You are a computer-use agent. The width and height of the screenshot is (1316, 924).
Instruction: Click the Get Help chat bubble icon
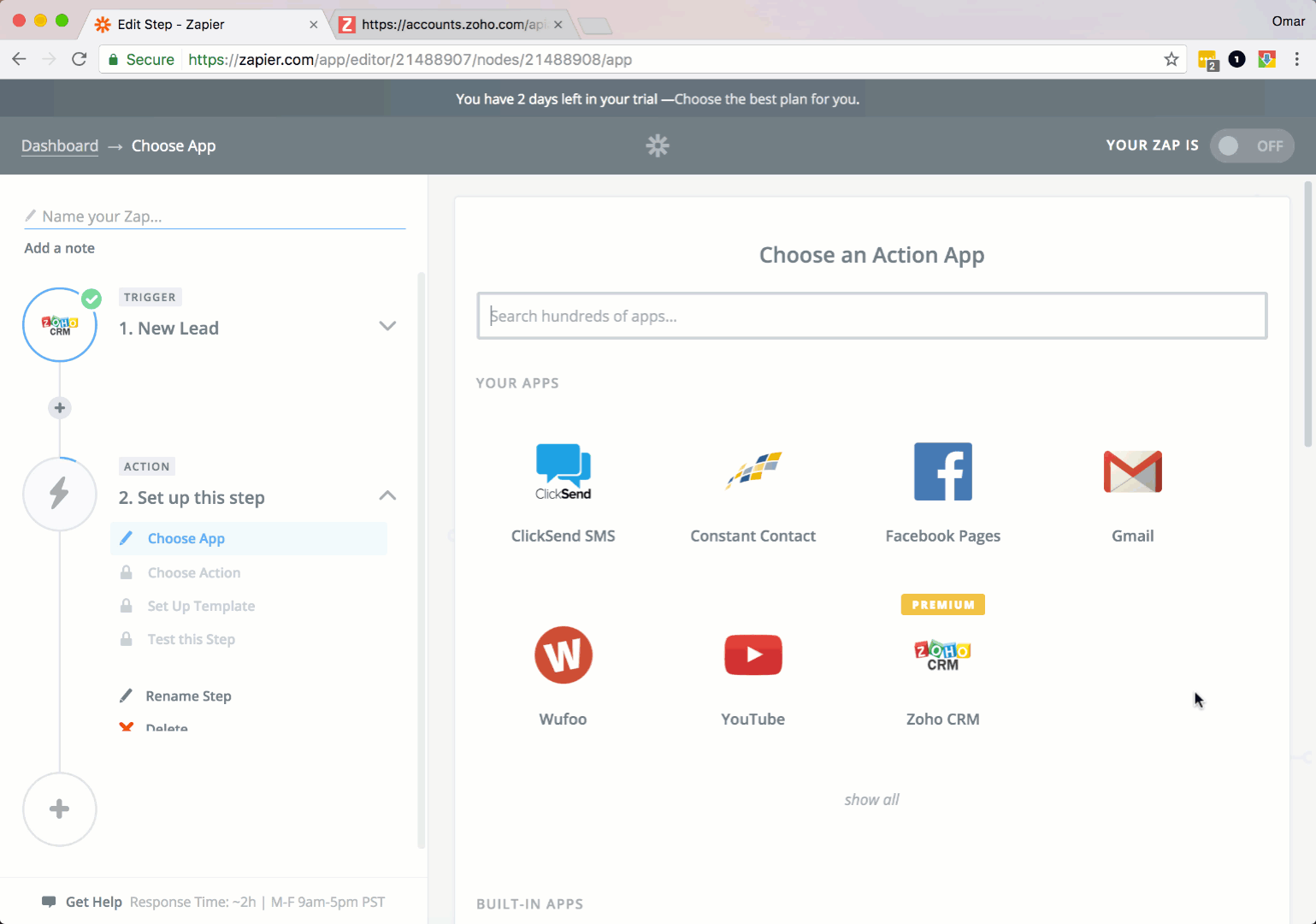(x=49, y=902)
